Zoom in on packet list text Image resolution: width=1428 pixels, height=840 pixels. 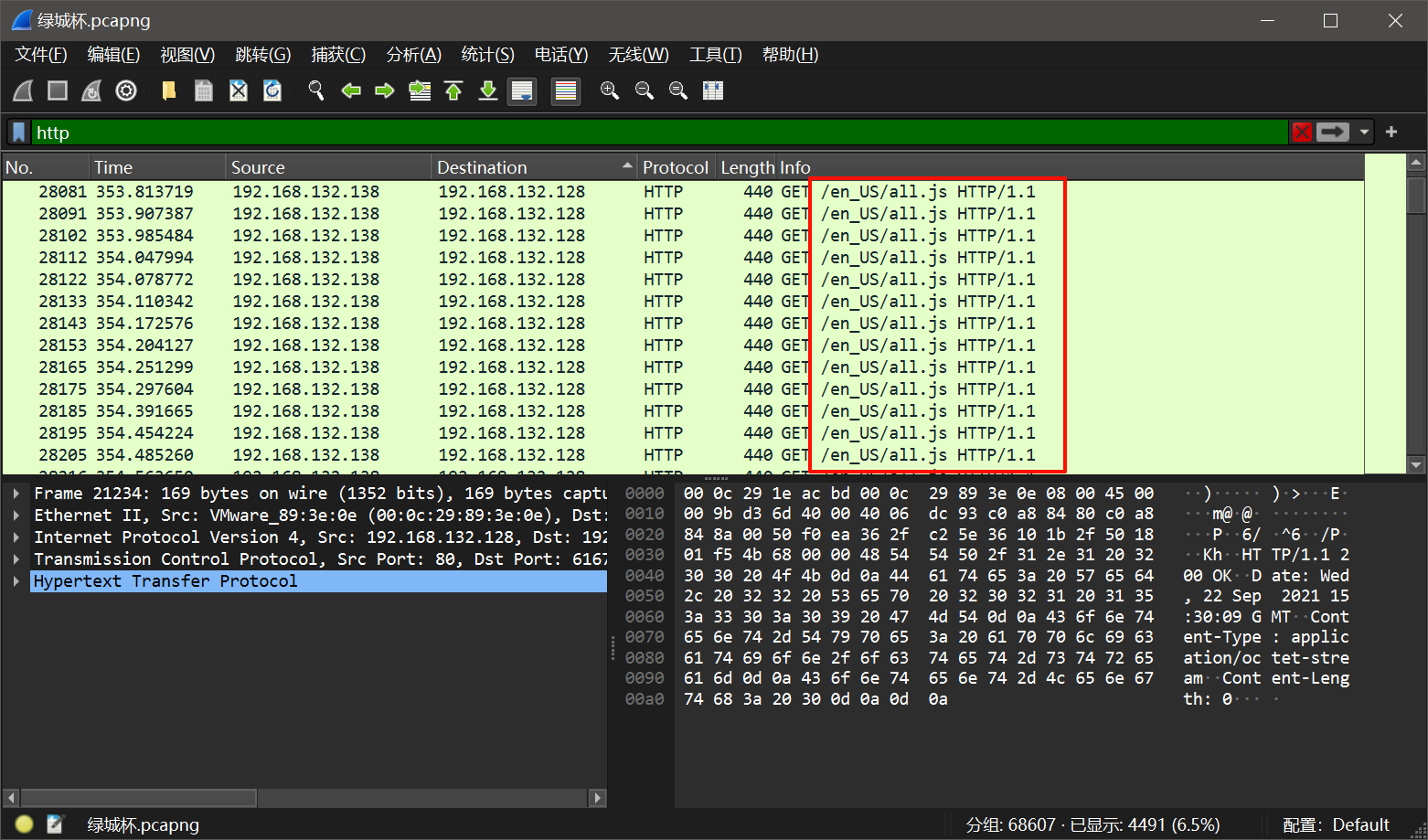click(x=610, y=90)
